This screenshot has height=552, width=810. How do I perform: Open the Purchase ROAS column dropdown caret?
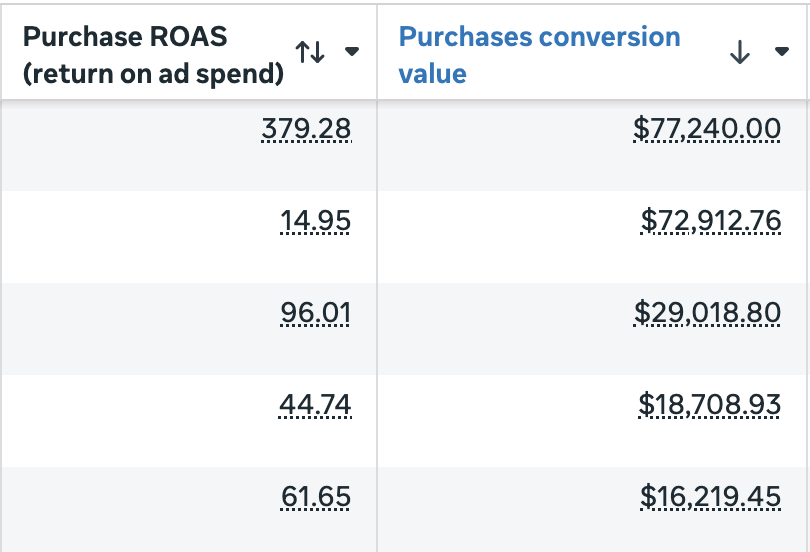(352, 51)
